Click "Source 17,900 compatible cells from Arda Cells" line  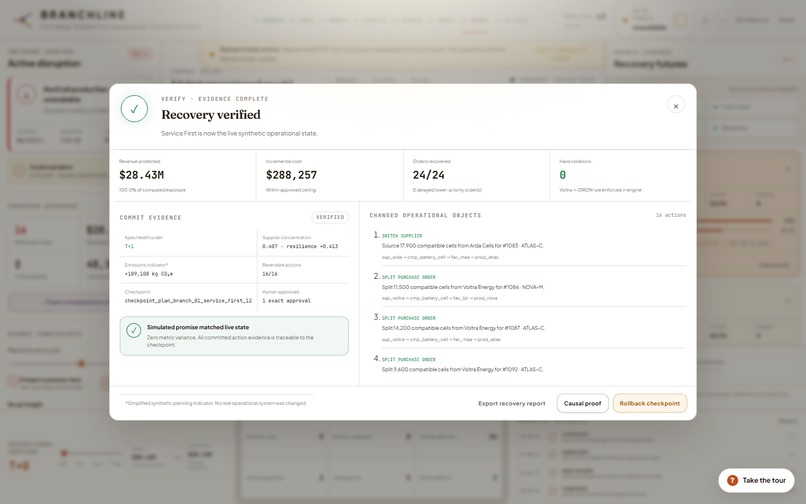(x=463, y=246)
